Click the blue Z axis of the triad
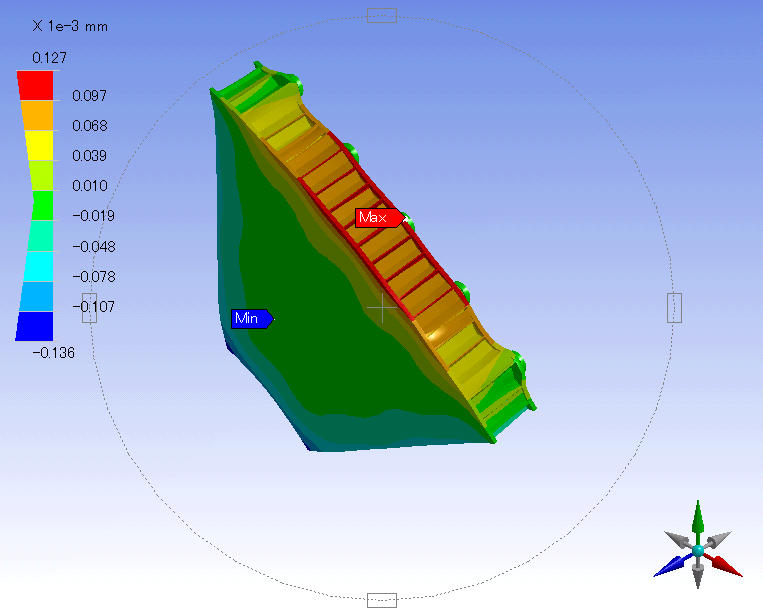The height and width of the screenshot is (615, 763). (x=672, y=565)
